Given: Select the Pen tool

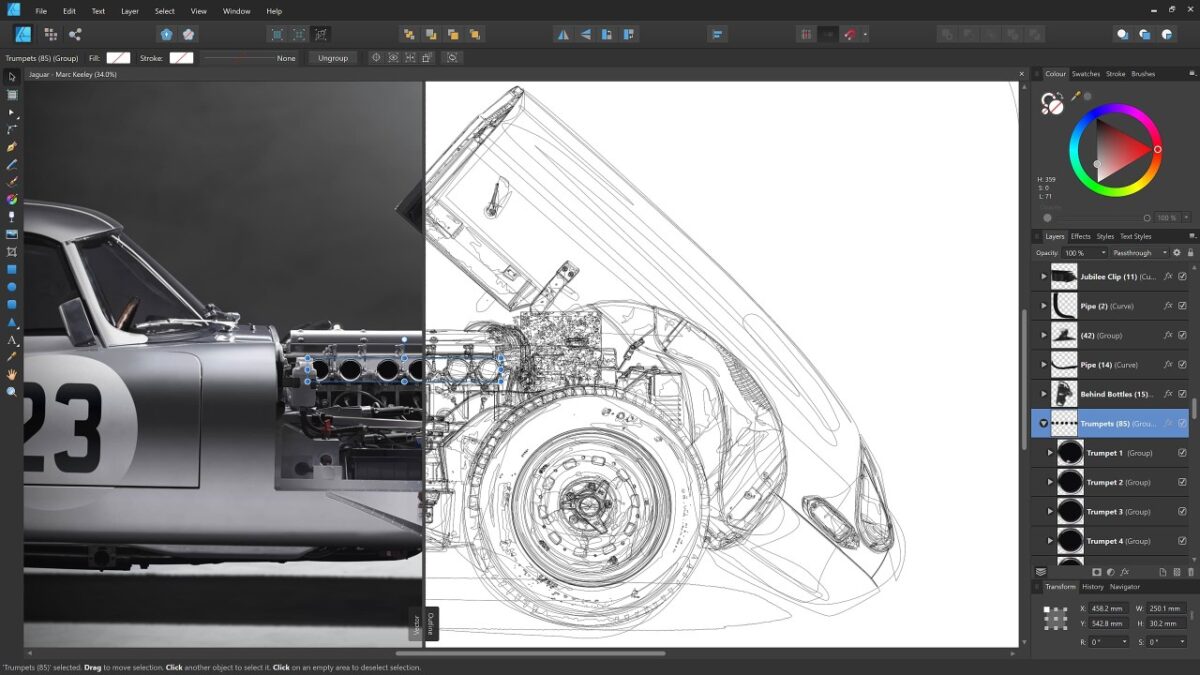Looking at the screenshot, I should (12, 146).
